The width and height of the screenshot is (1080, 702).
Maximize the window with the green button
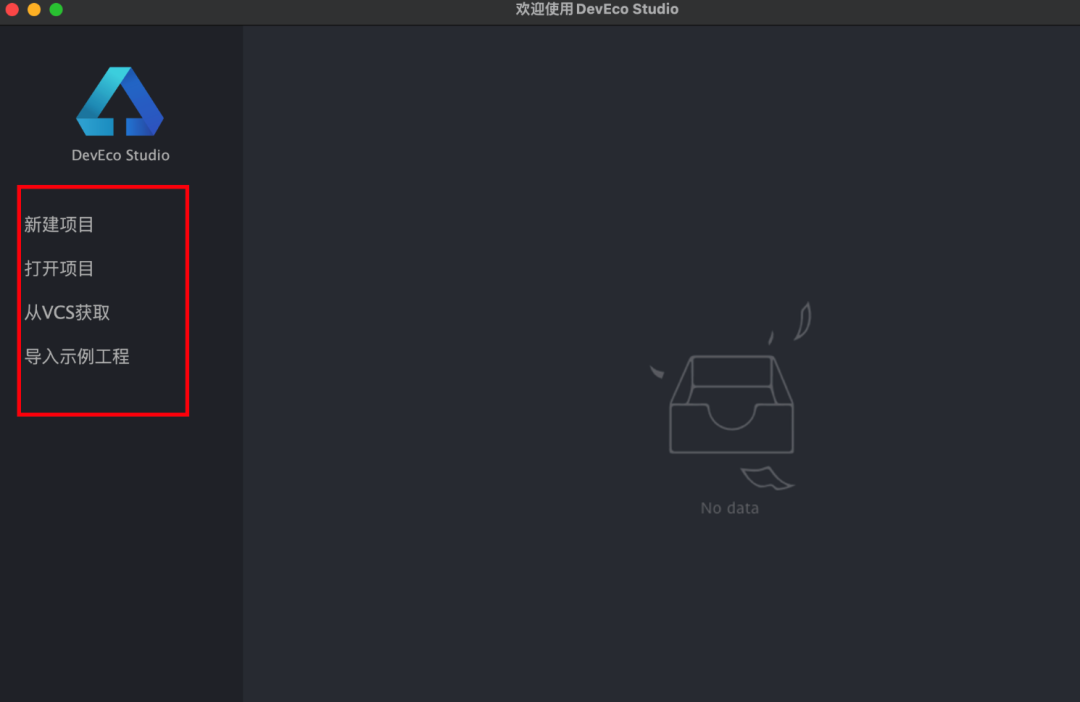pyautogui.click(x=56, y=10)
